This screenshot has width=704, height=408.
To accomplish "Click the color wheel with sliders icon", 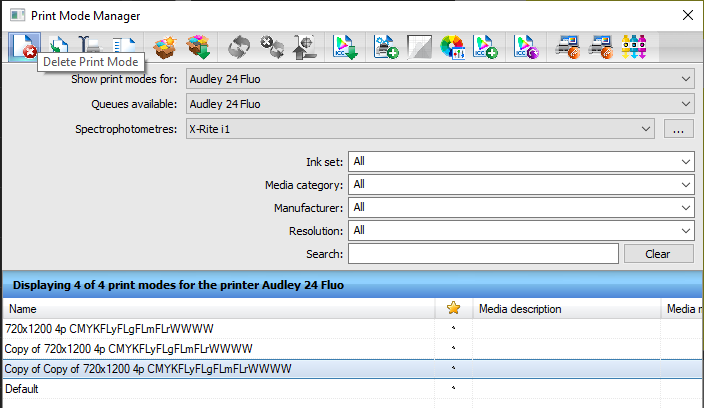I will 452,47.
